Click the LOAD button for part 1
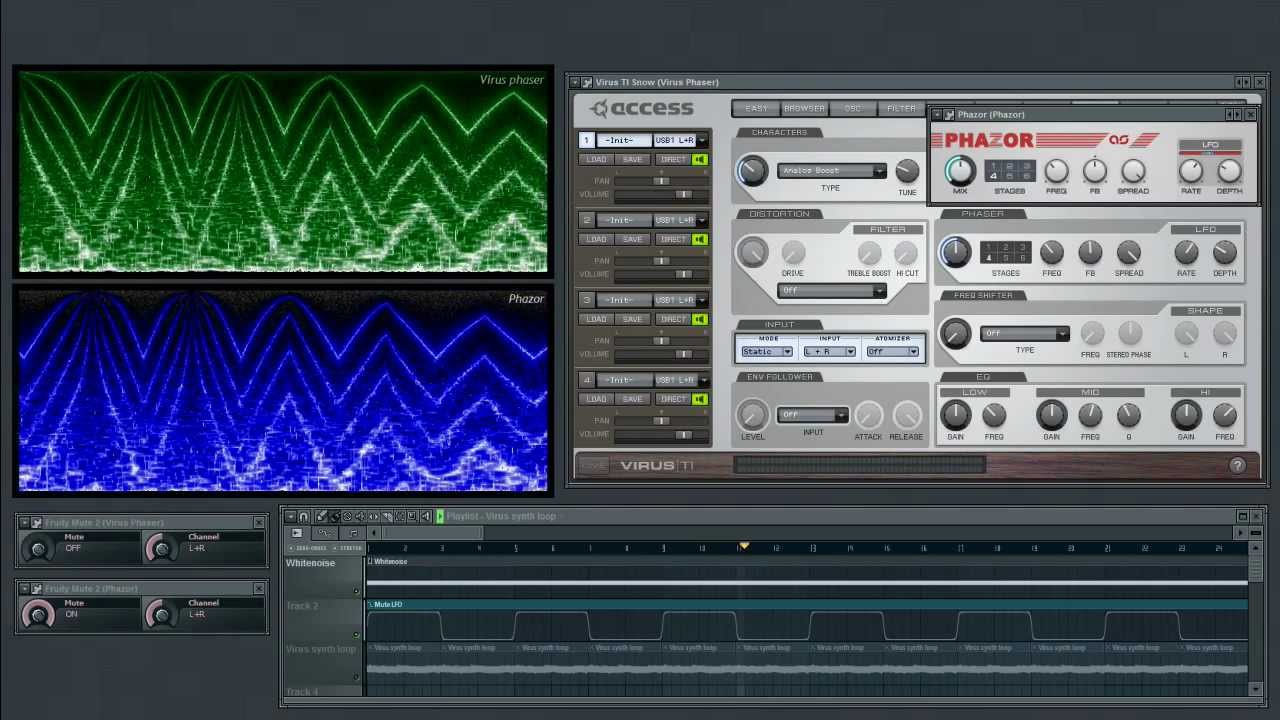Viewport: 1280px width, 720px height. coord(596,160)
